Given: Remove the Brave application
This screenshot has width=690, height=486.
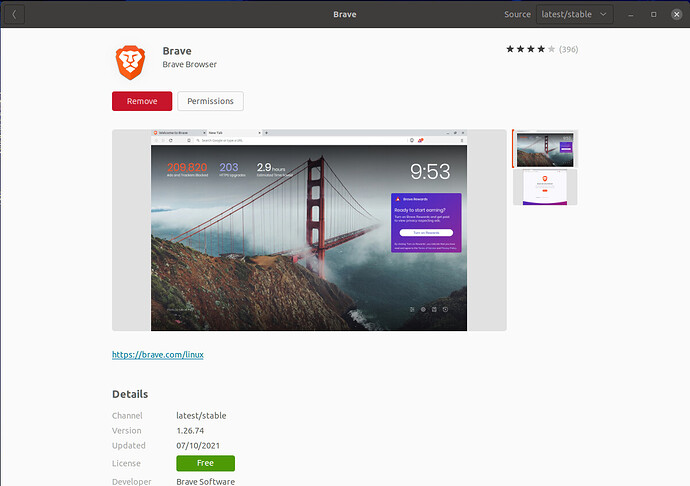Looking at the screenshot, I should click(x=142, y=101).
